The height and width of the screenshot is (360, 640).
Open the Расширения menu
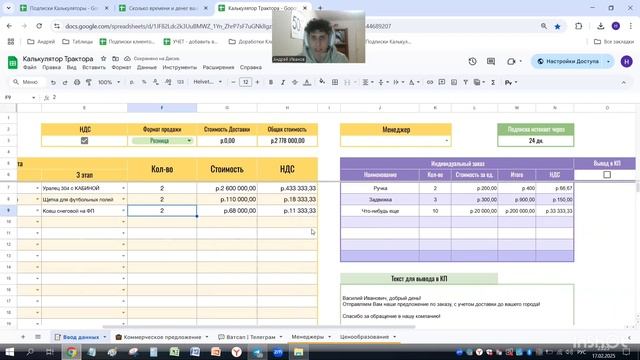tap(218, 67)
